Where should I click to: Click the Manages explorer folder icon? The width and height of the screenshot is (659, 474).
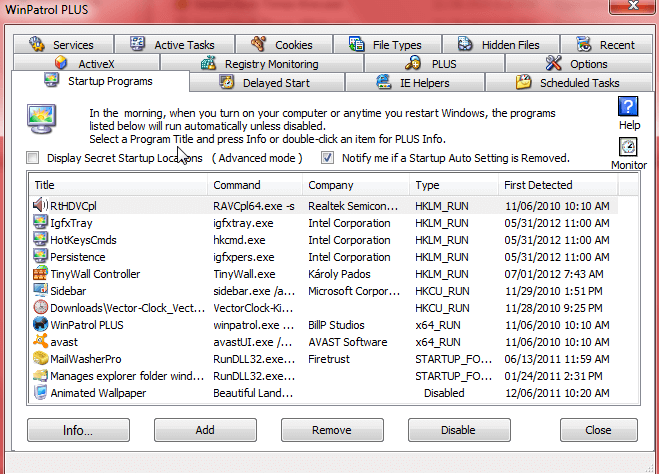40,375
